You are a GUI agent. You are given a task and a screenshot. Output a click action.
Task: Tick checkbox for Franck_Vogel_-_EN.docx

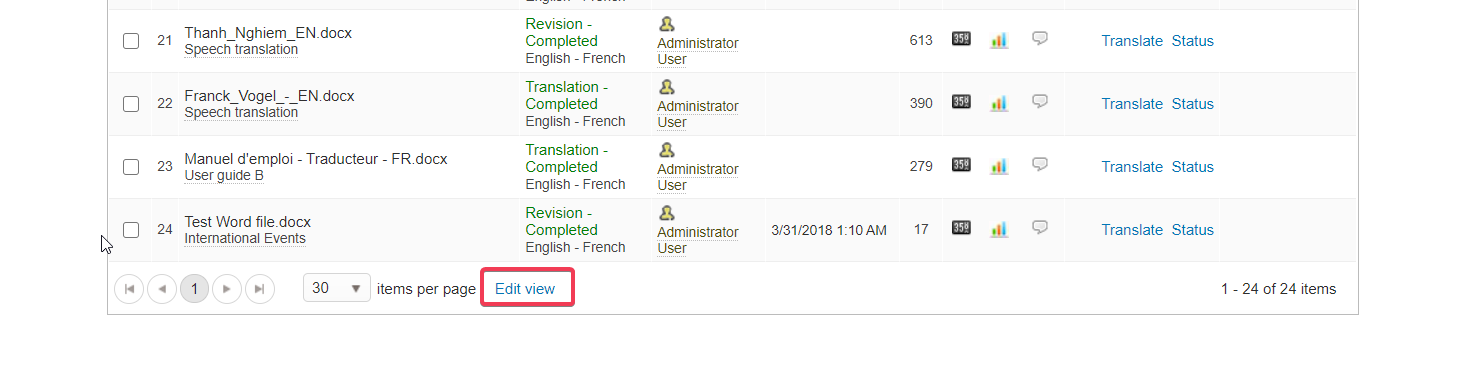click(x=131, y=104)
